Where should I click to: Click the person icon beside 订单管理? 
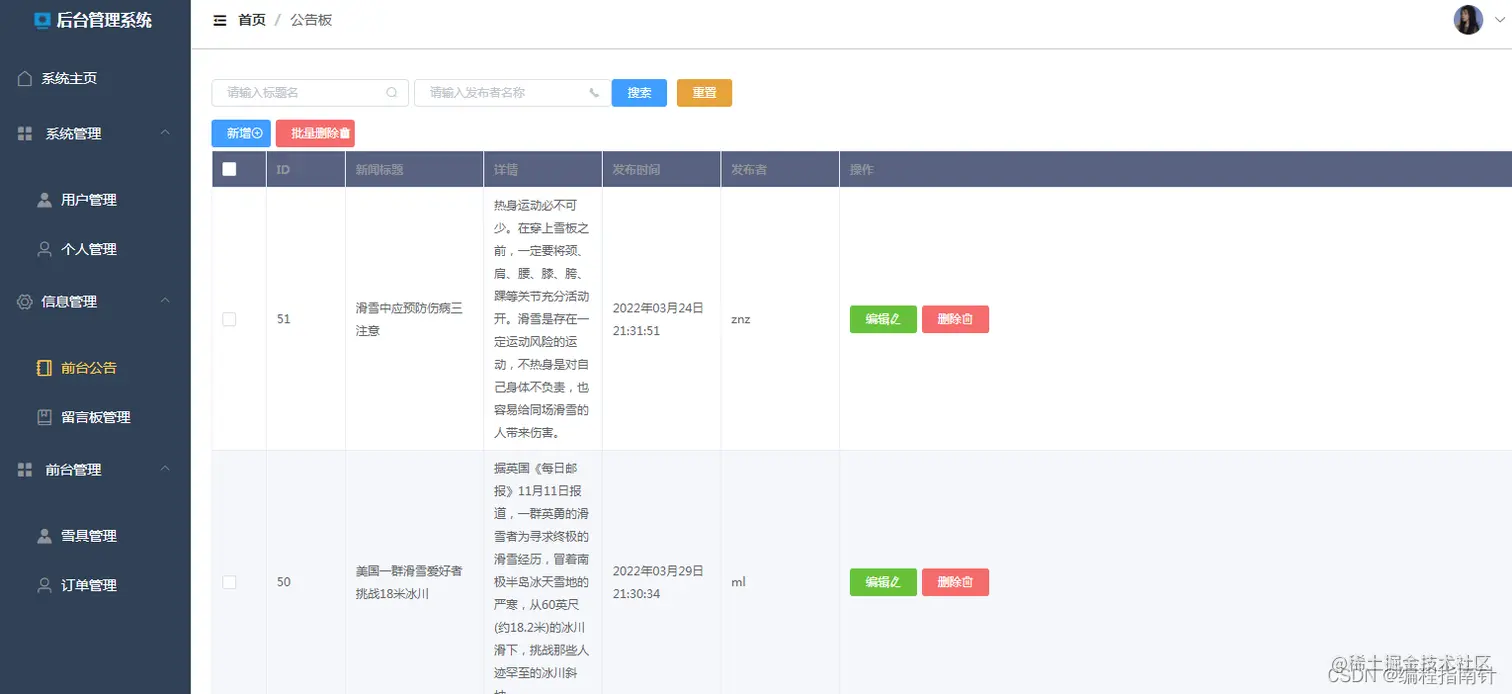coord(44,585)
